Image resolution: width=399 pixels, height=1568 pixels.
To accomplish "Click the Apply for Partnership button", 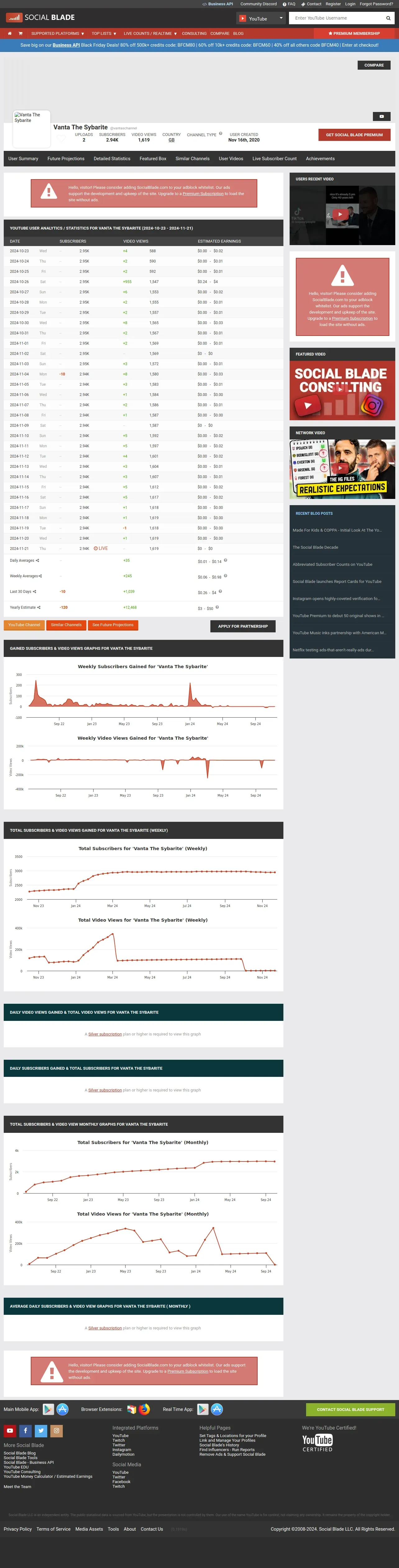I will [243, 626].
